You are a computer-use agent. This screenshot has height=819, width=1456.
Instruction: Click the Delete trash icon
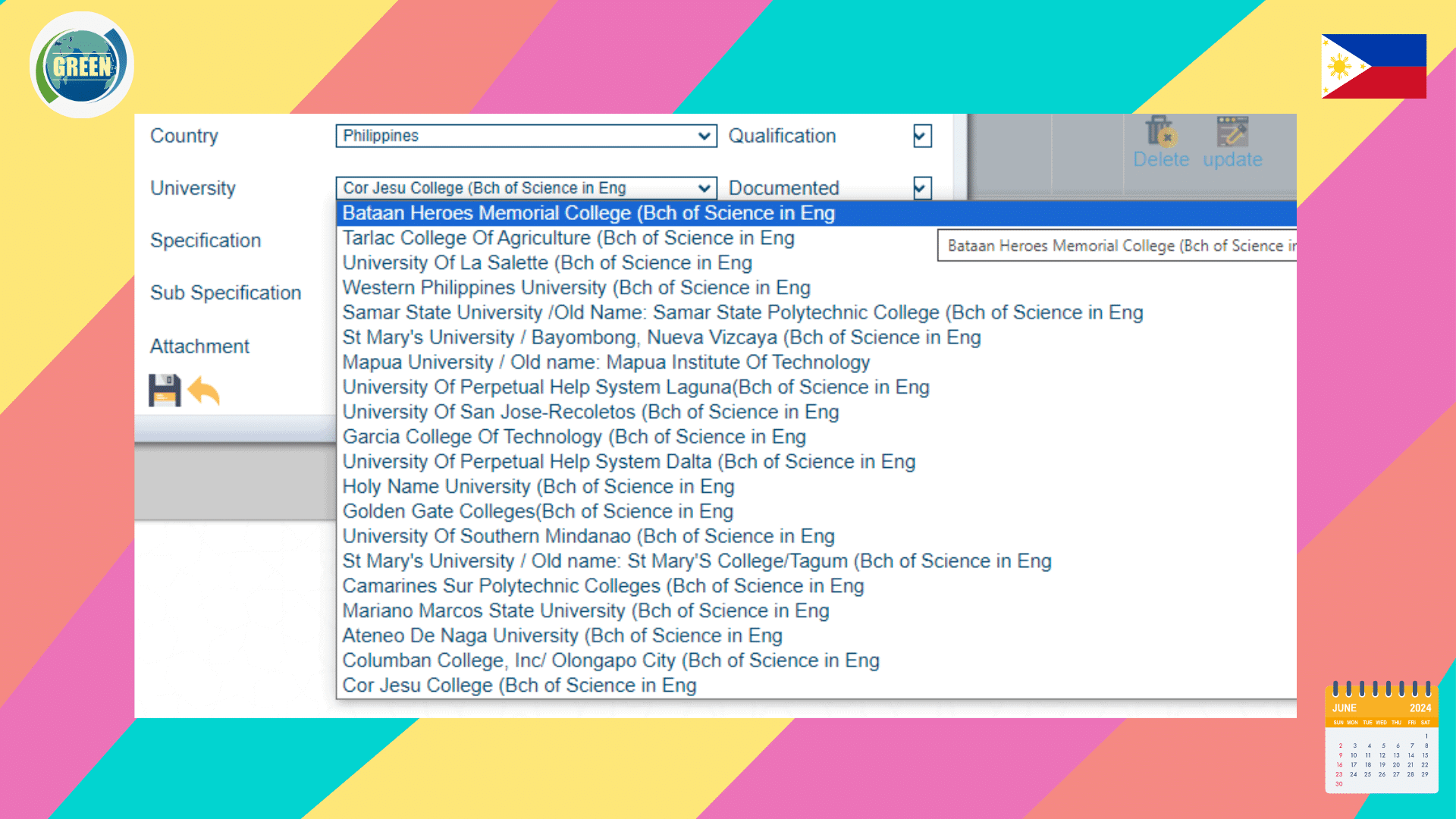coord(1159,132)
